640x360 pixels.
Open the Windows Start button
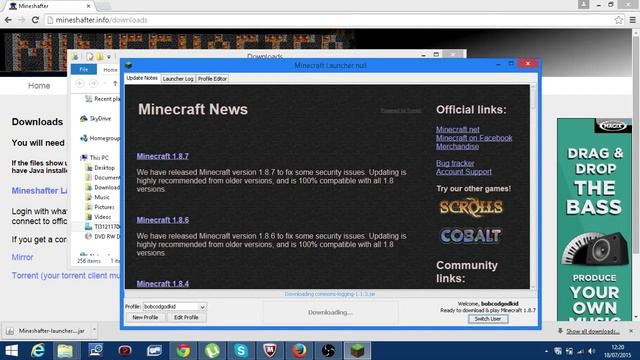(11, 351)
